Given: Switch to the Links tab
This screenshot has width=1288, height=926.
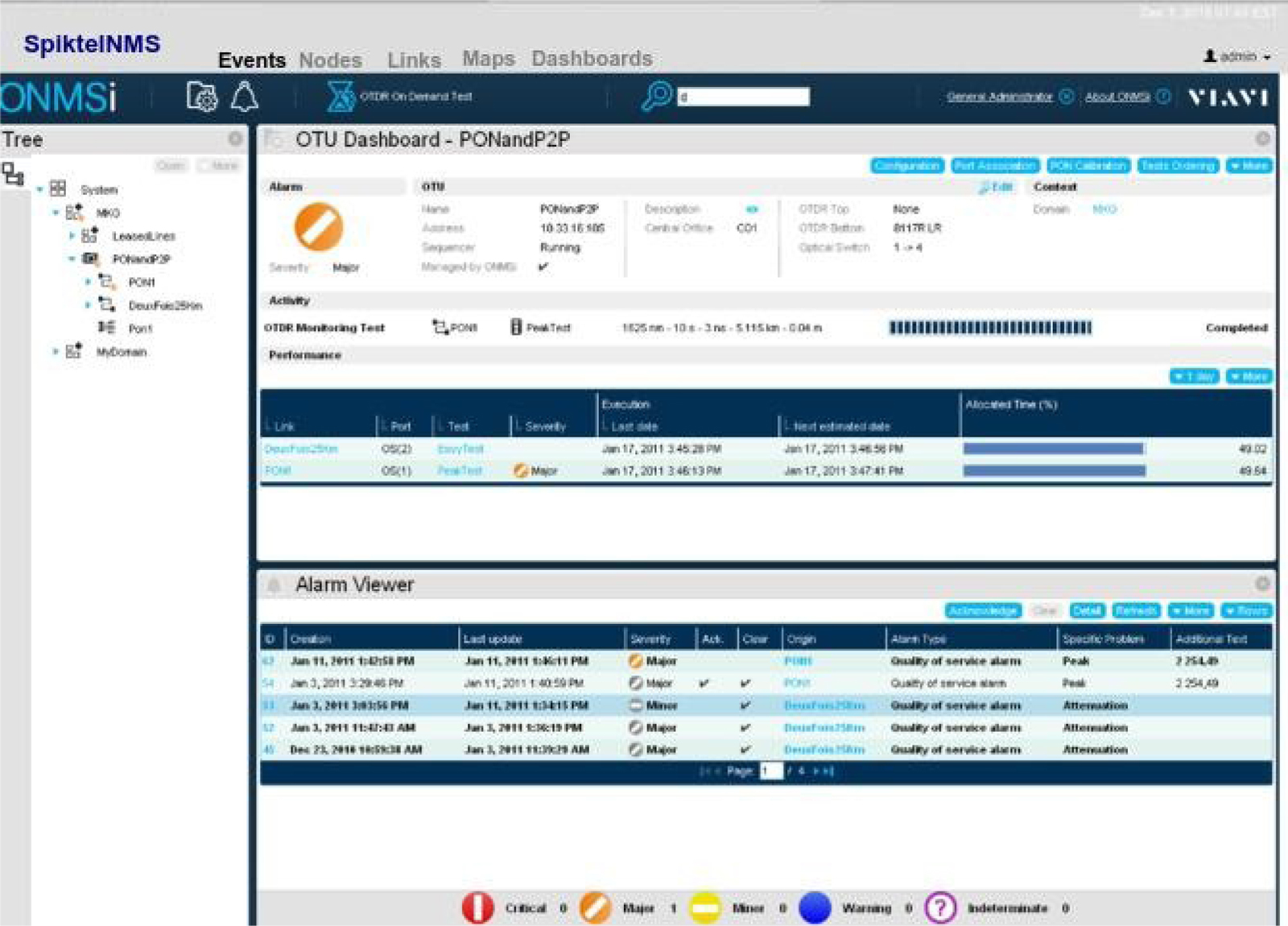Looking at the screenshot, I should click(x=414, y=60).
